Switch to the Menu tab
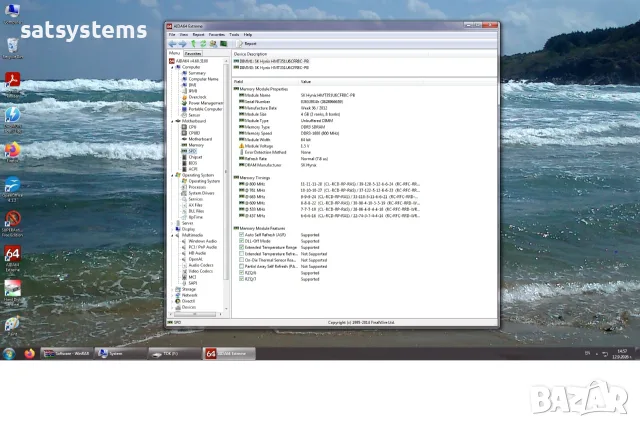640x427 pixels. click(x=174, y=53)
